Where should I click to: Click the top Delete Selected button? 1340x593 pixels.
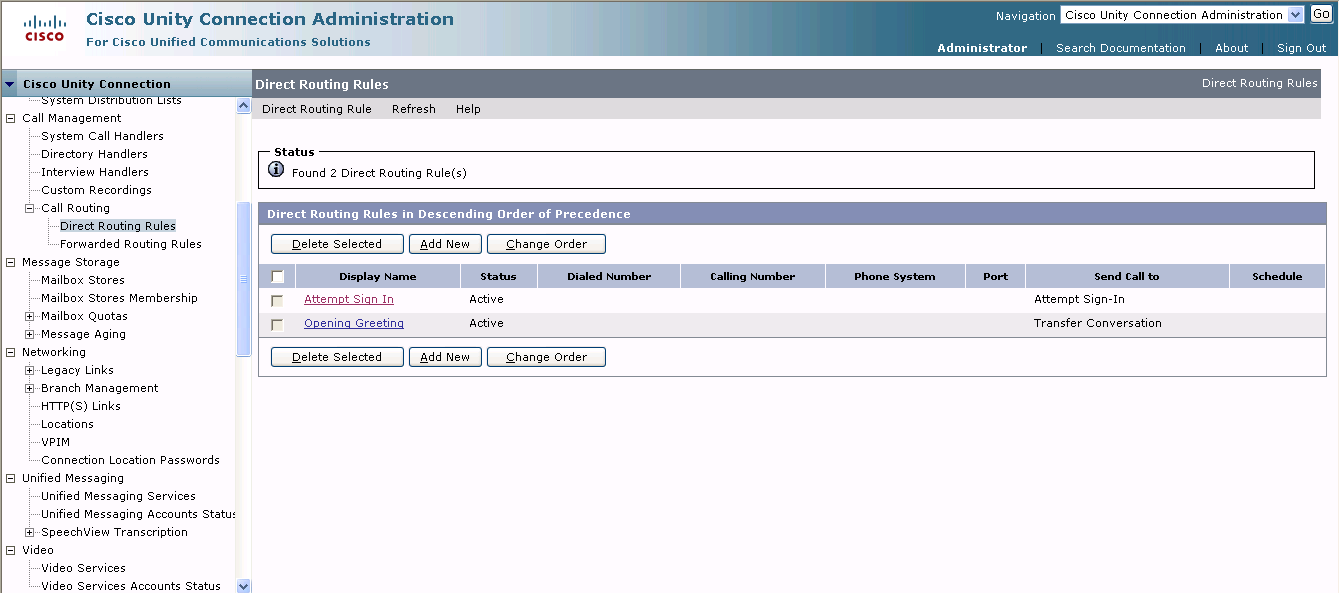click(x=337, y=244)
